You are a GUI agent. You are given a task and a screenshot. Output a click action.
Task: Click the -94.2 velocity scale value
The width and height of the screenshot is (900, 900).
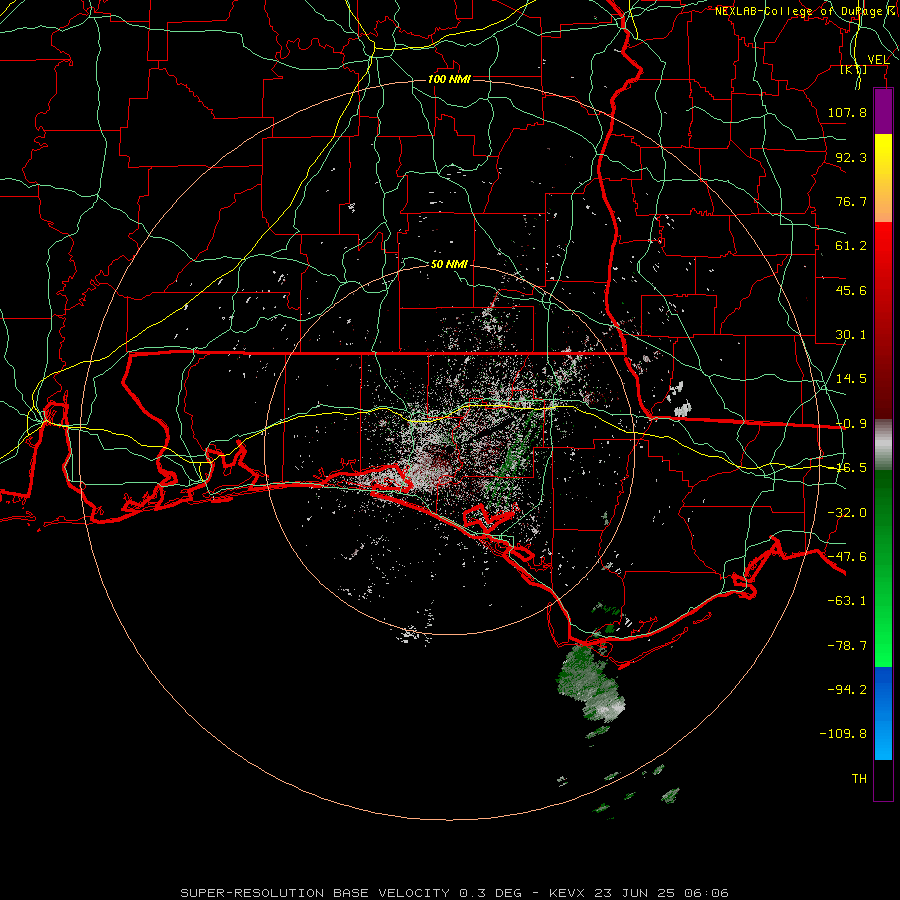[x=847, y=690]
